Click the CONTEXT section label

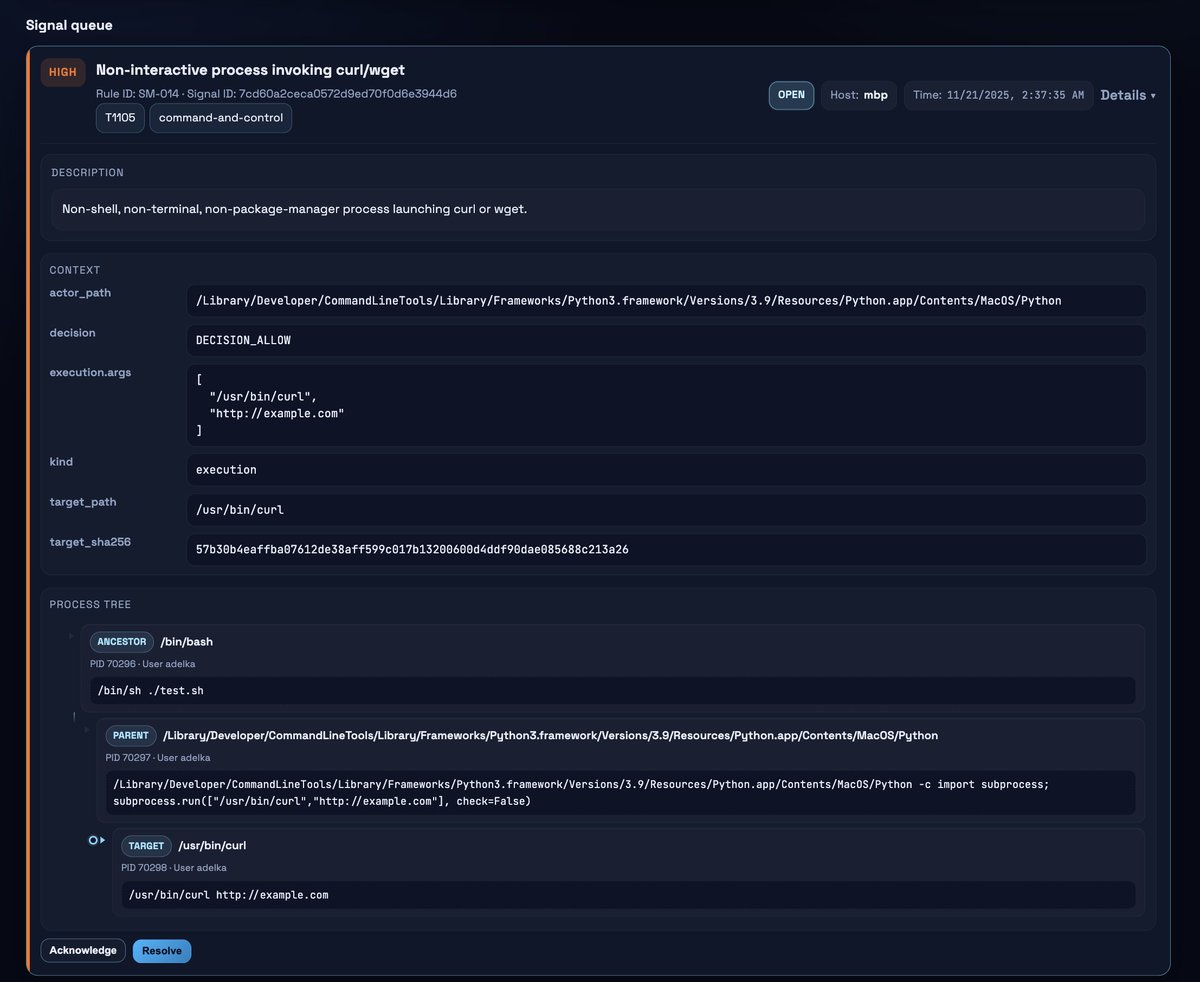point(75,270)
